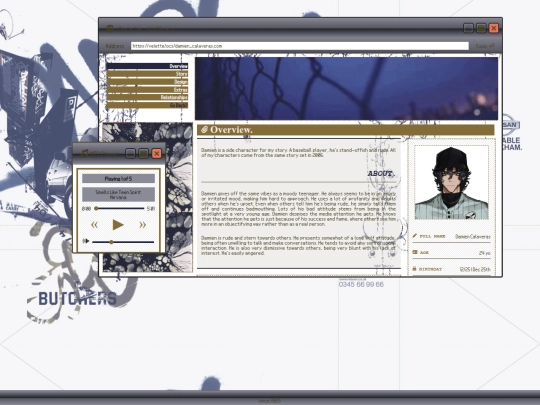Click the Birthday date value text
540x405 pixels.
tap(475, 269)
